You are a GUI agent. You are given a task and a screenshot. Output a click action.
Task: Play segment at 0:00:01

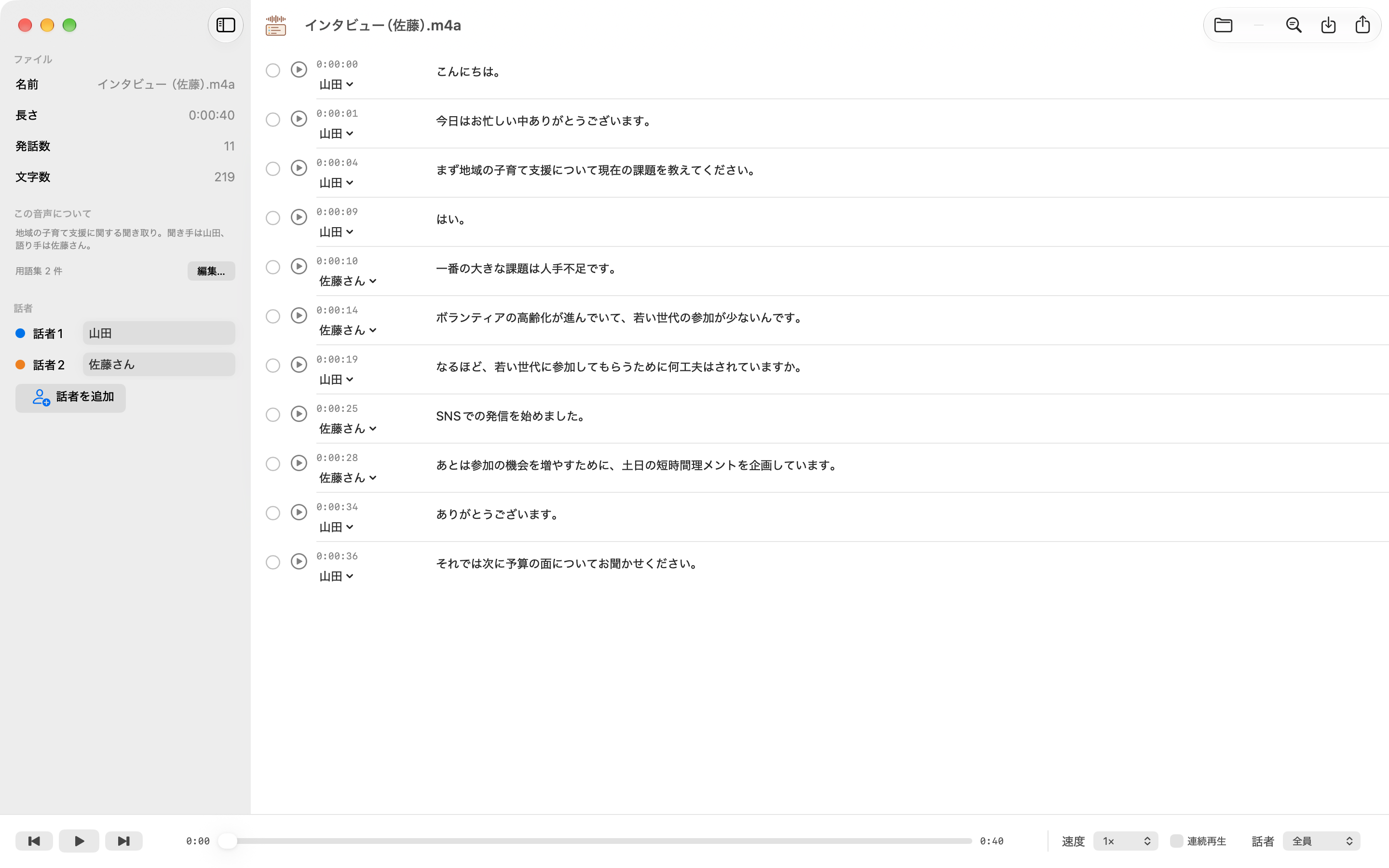pyautogui.click(x=299, y=119)
